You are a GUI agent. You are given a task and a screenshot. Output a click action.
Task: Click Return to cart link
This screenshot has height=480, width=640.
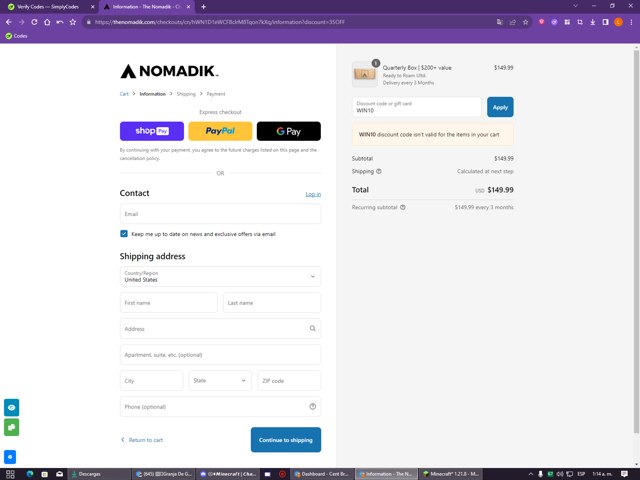142,440
